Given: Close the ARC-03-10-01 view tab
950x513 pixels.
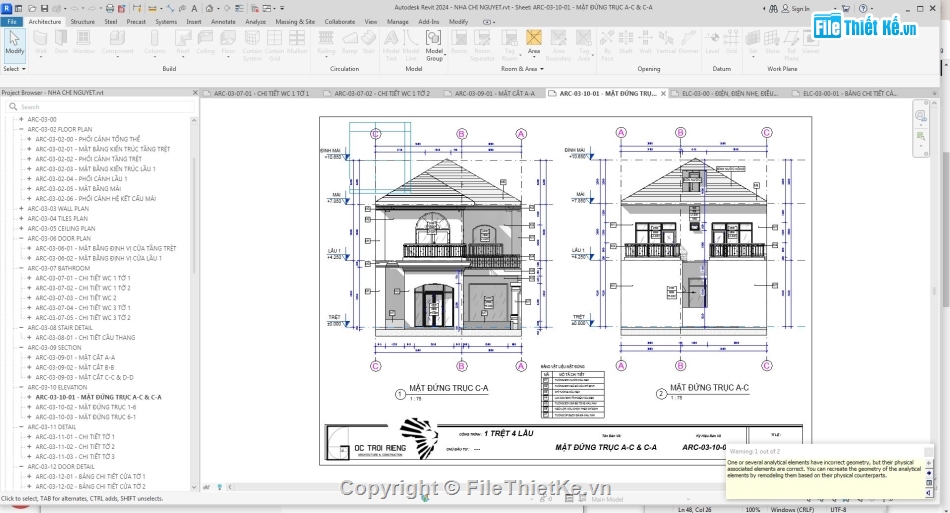Looking at the screenshot, I should (663, 93).
